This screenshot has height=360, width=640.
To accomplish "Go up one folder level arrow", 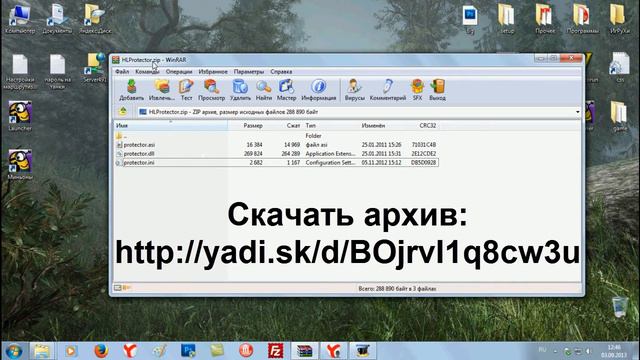I will [123, 111].
